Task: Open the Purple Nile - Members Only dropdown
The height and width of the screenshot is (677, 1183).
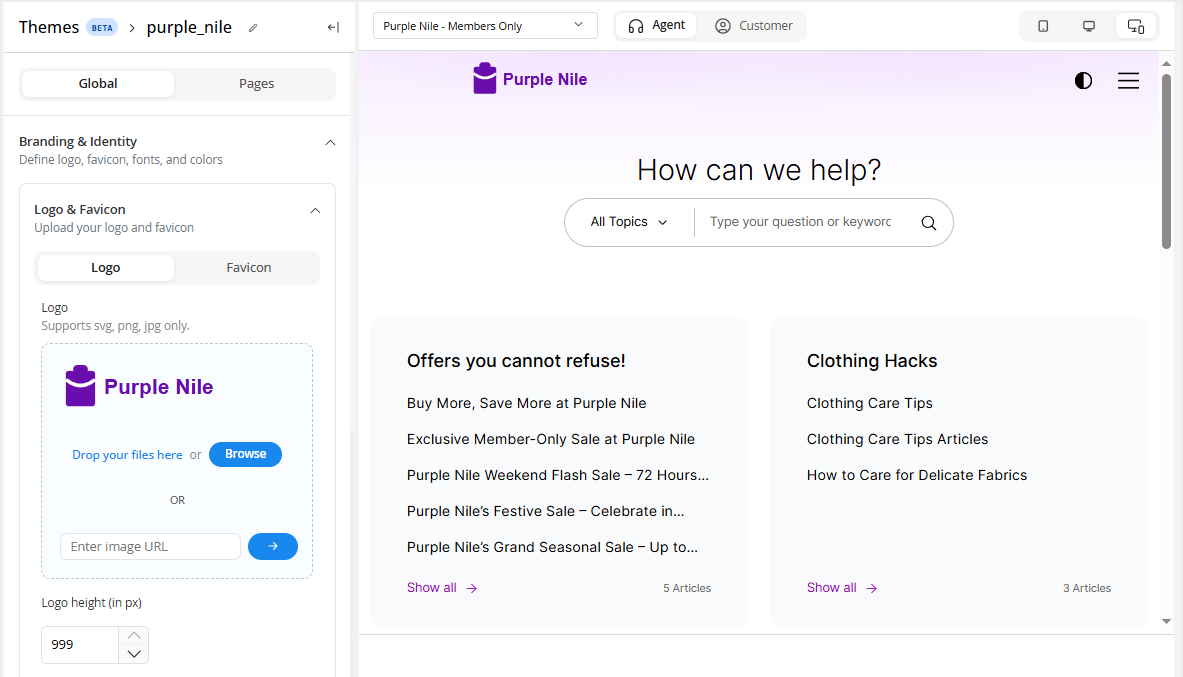Action: point(485,26)
